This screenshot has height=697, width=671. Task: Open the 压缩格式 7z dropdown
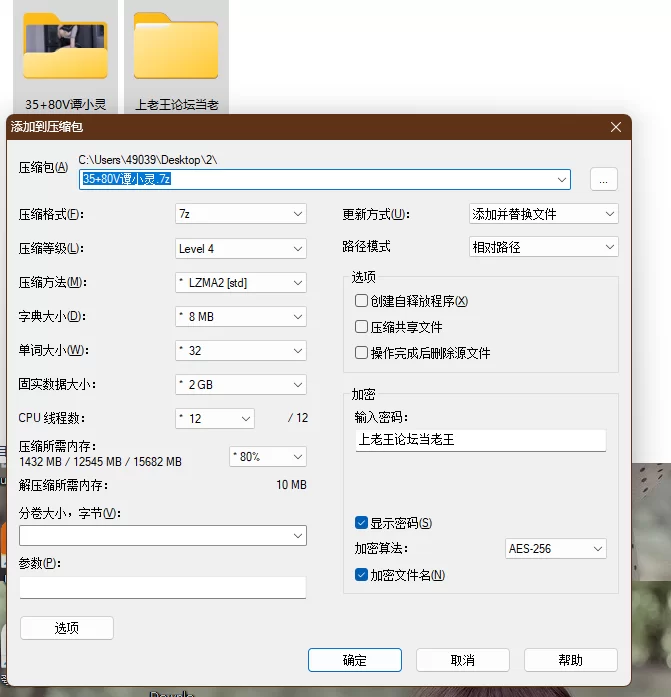click(241, 214)
